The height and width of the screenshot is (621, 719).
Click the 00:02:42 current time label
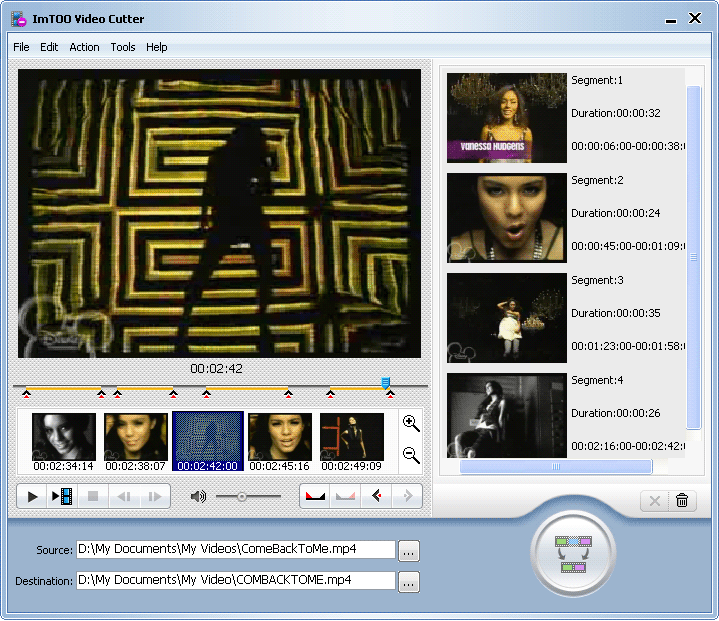click(216, 369)
